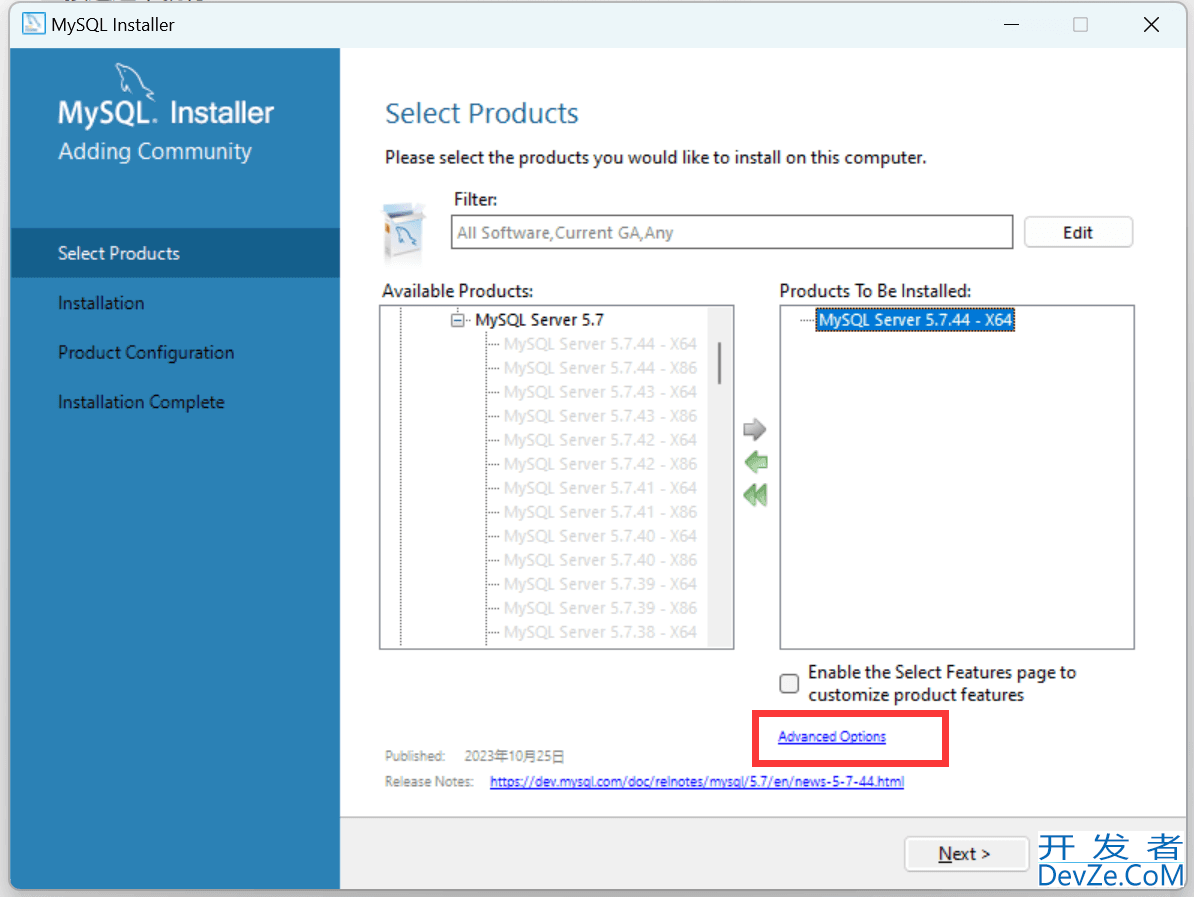This screenshot has width=1194, height=897.
Task: Click the published date 2023年10月25日
Action: [514, 756]
